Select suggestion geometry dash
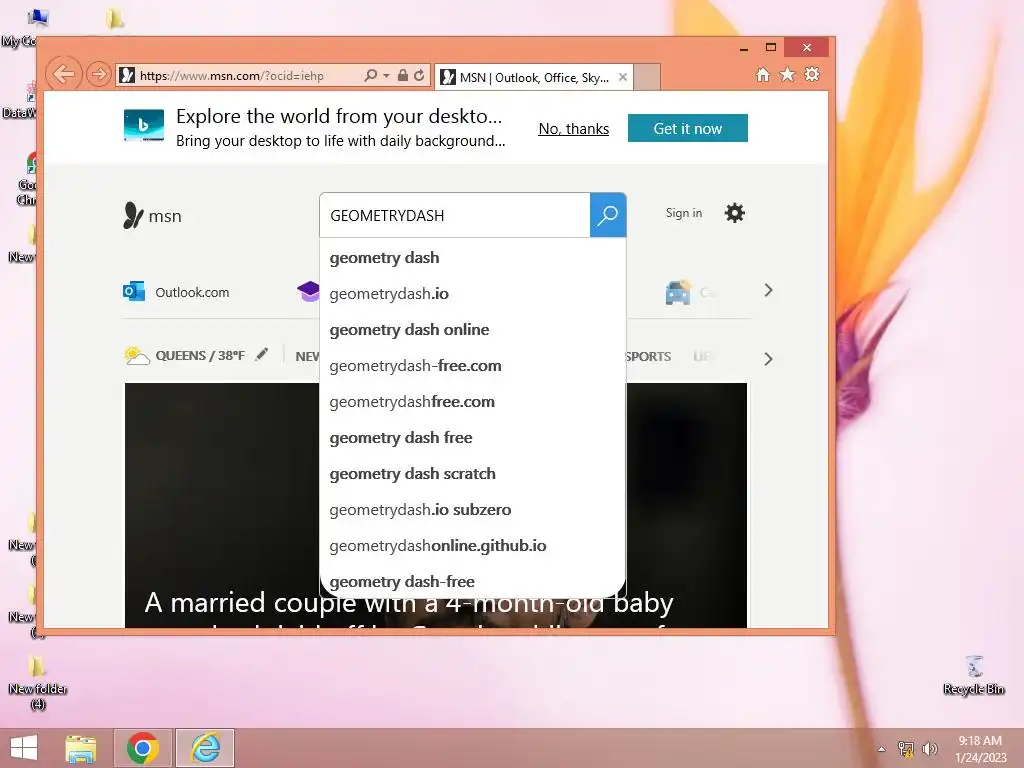The image size is (1024, 768). pos(473,257)
